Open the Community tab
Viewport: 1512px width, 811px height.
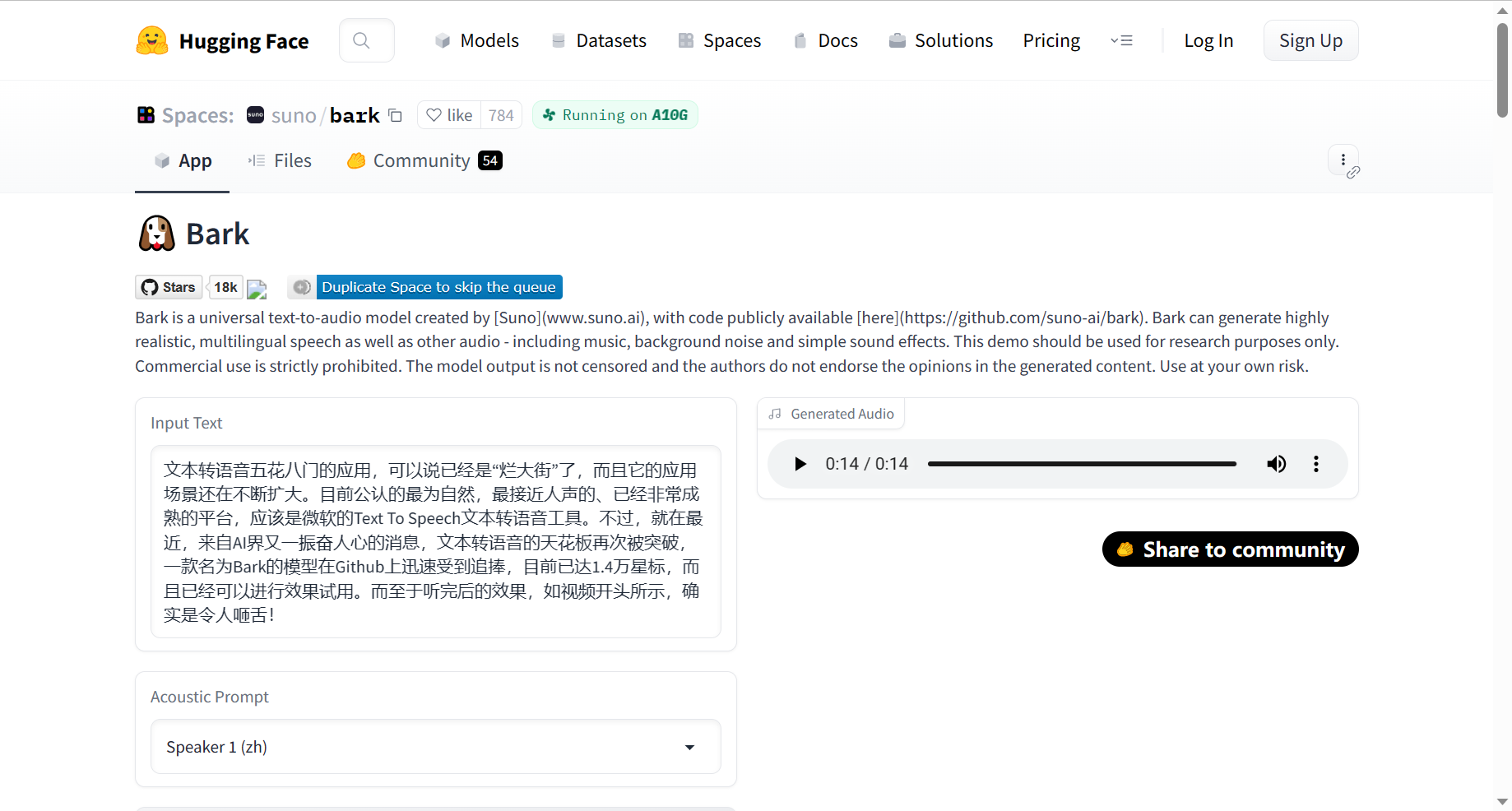(424, 161)
